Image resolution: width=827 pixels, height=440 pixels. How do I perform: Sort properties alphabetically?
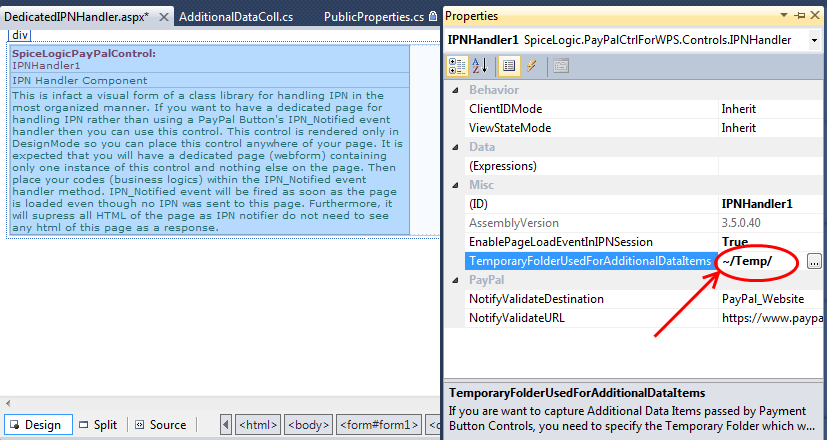479,65
